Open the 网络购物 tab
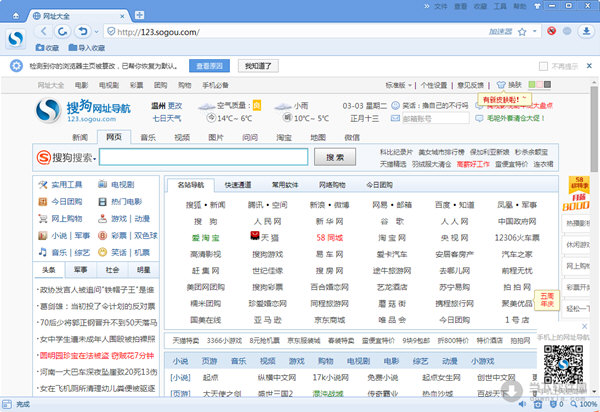Image resolution: width=600 pixels, height=412 pixels. (x=332, y=185)
